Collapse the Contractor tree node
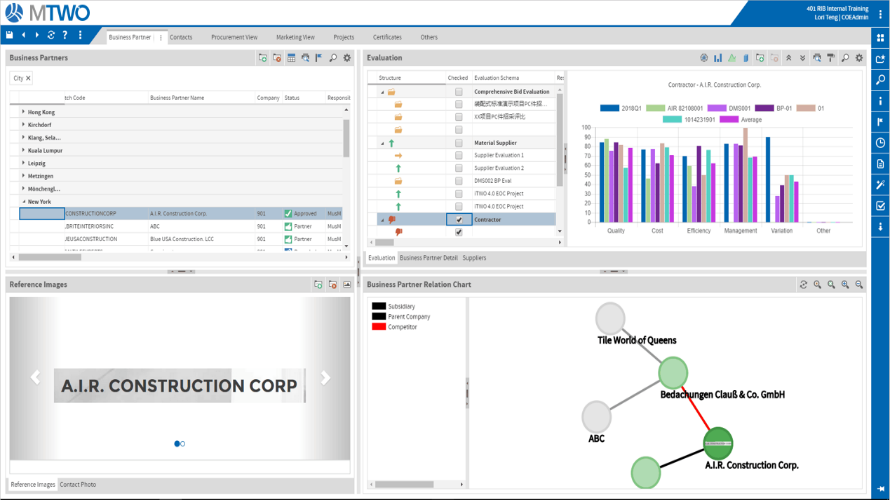Screen dimensions: 890x500 383,220
